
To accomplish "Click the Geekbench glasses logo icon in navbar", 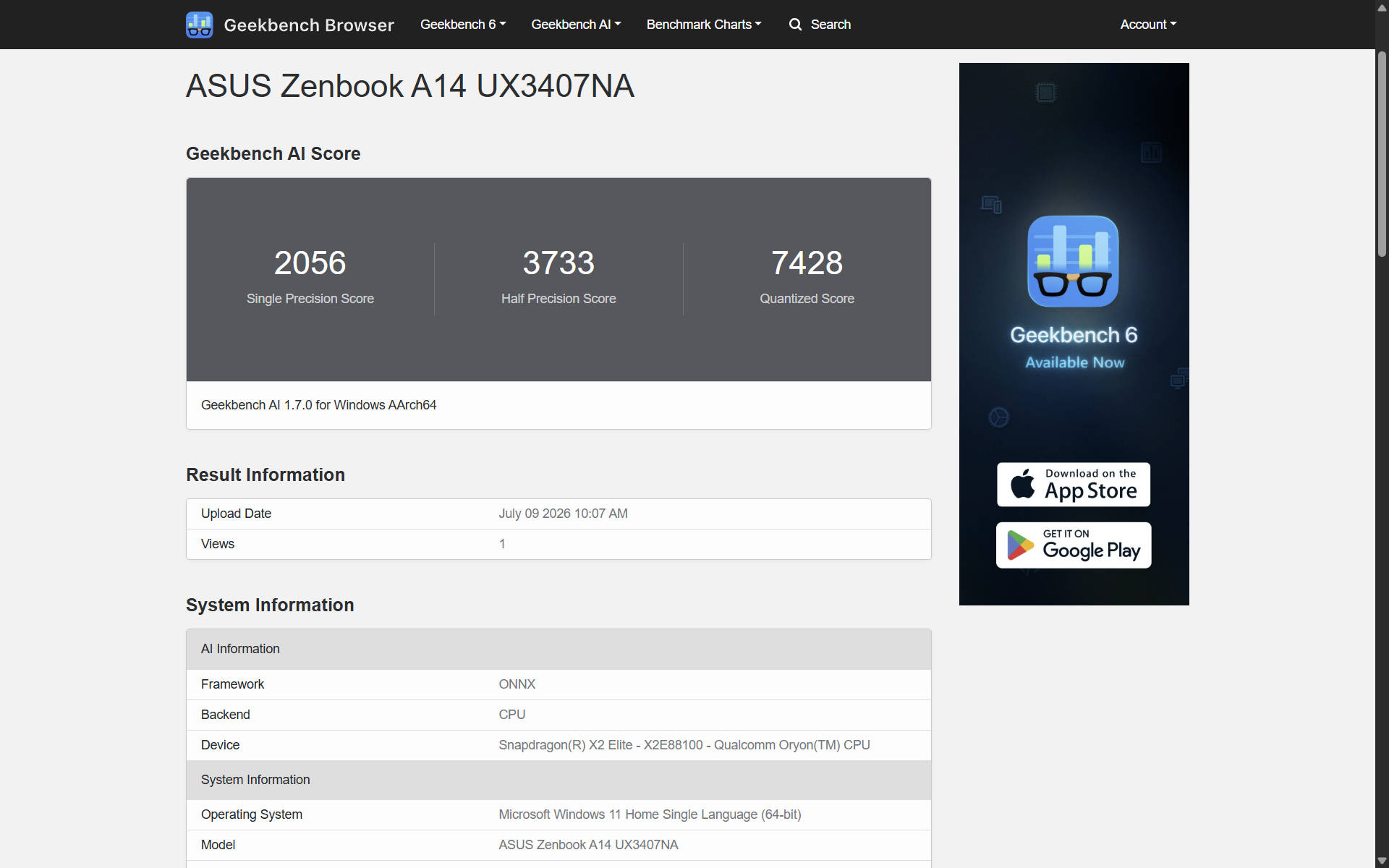I will coord(199,25).
